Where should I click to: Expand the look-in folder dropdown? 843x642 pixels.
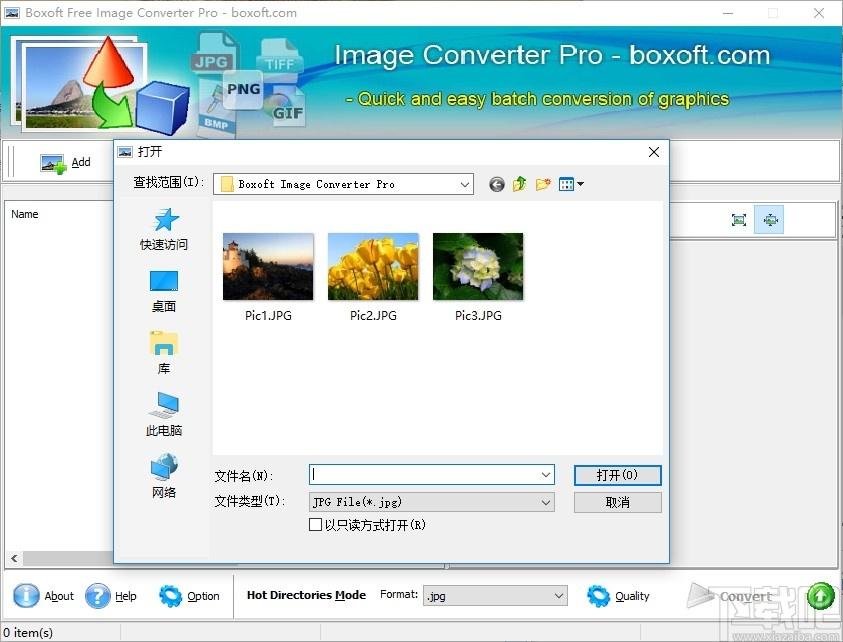[x=465, y=184]
